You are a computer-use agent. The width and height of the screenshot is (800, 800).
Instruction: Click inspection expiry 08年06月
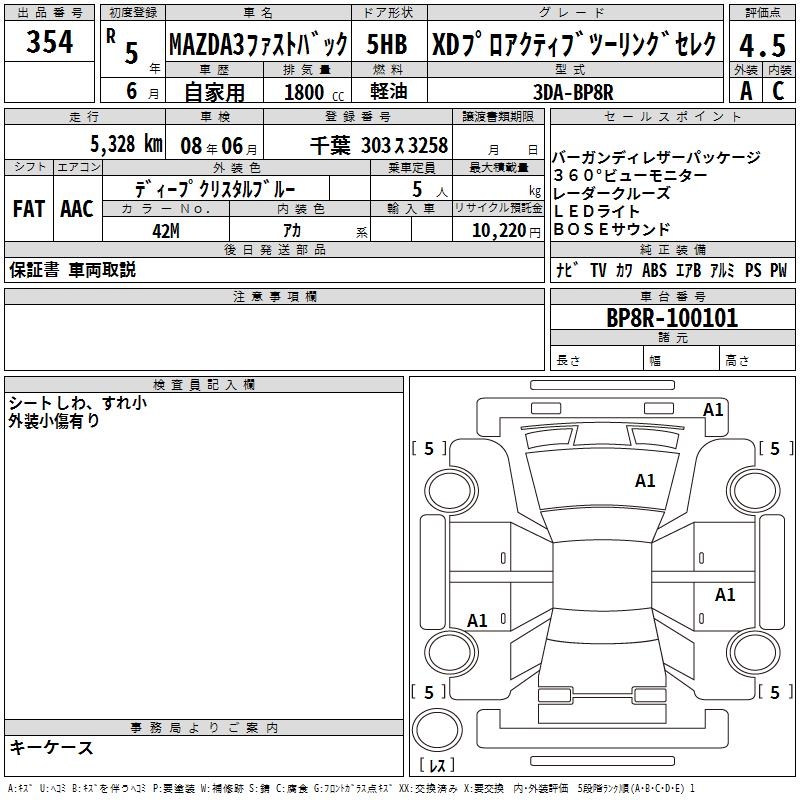tap(219, 146)
